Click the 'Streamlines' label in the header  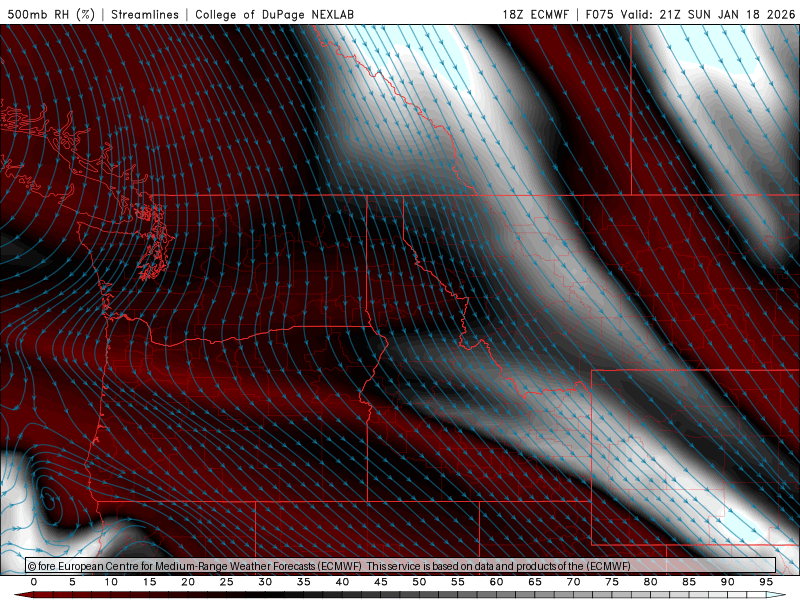(x=145, y=14)
